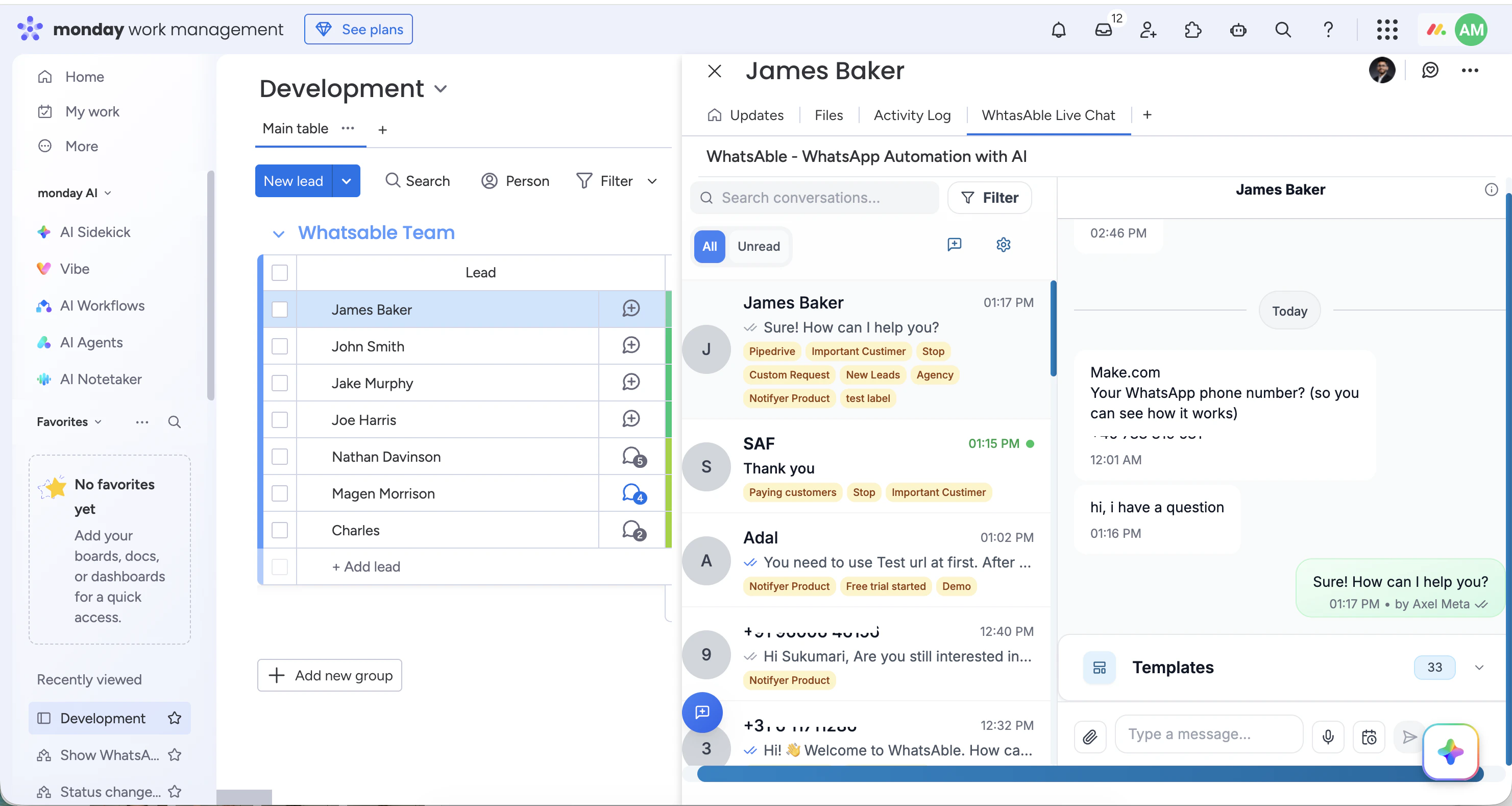Check the Jake Murphy row checkbox
This screenshot has width=1512, height=806.
pos(279,383)
